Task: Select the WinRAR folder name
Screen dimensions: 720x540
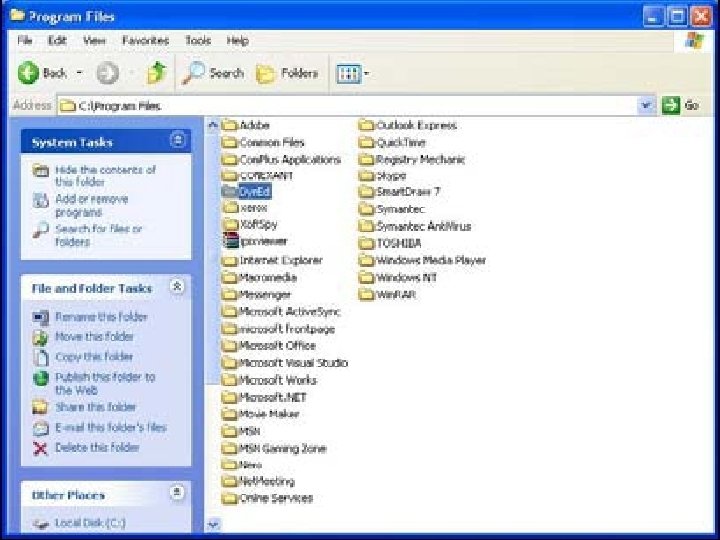Action: click(396, 294)
